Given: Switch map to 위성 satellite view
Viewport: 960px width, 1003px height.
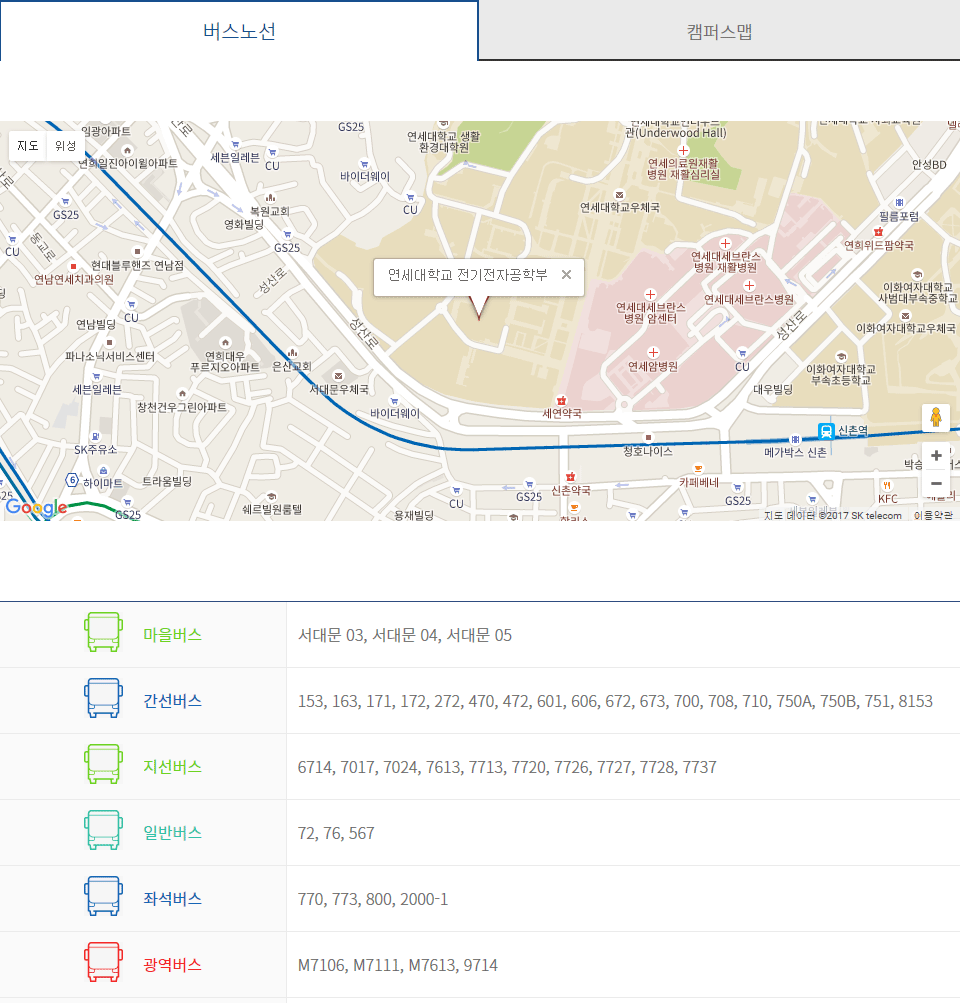Looking at the screenshot, I should point(65,146).
